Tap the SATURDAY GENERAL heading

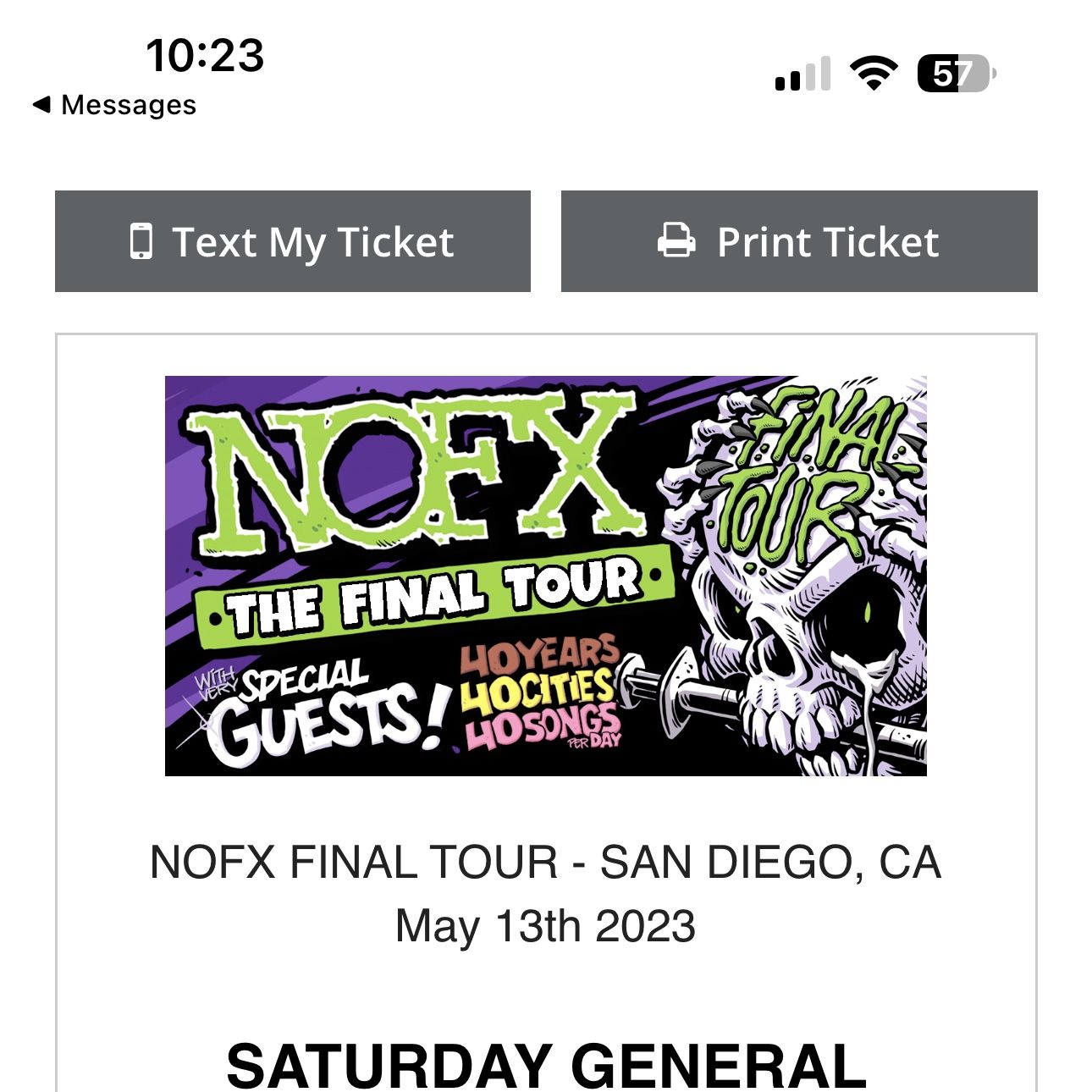coord(545,1065)
